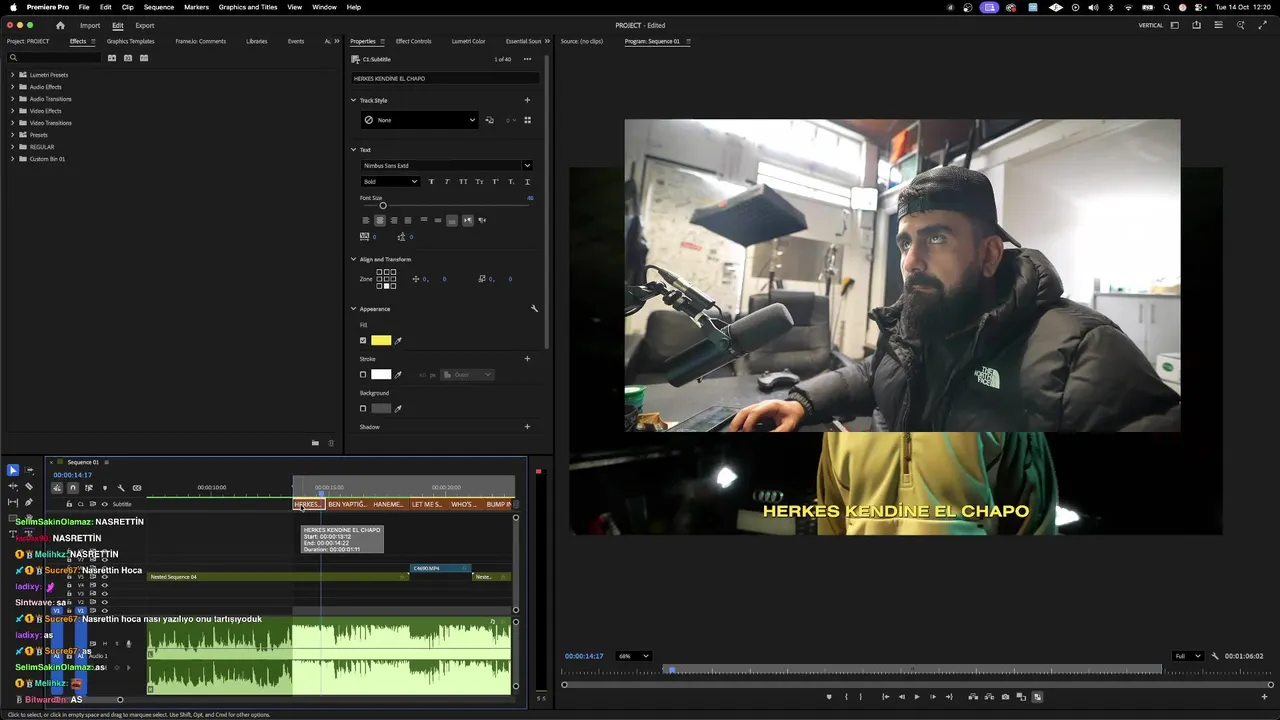Image resolution: width=1280 pixels, height=720 pixels.
Task: Add a marker in Program monitor
Action: pos(829,697)
